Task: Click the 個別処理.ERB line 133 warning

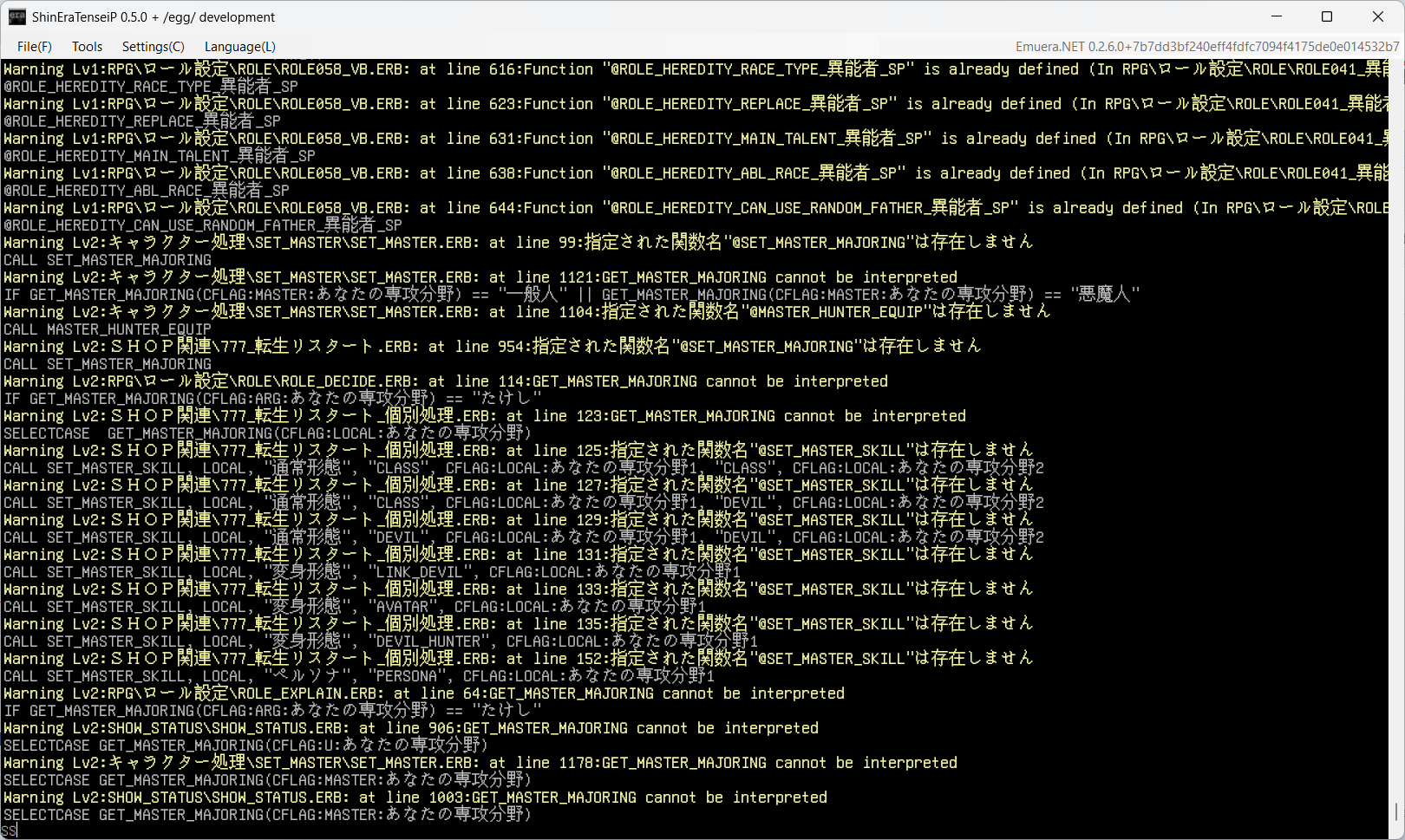Action: click(x=519, y=589)
